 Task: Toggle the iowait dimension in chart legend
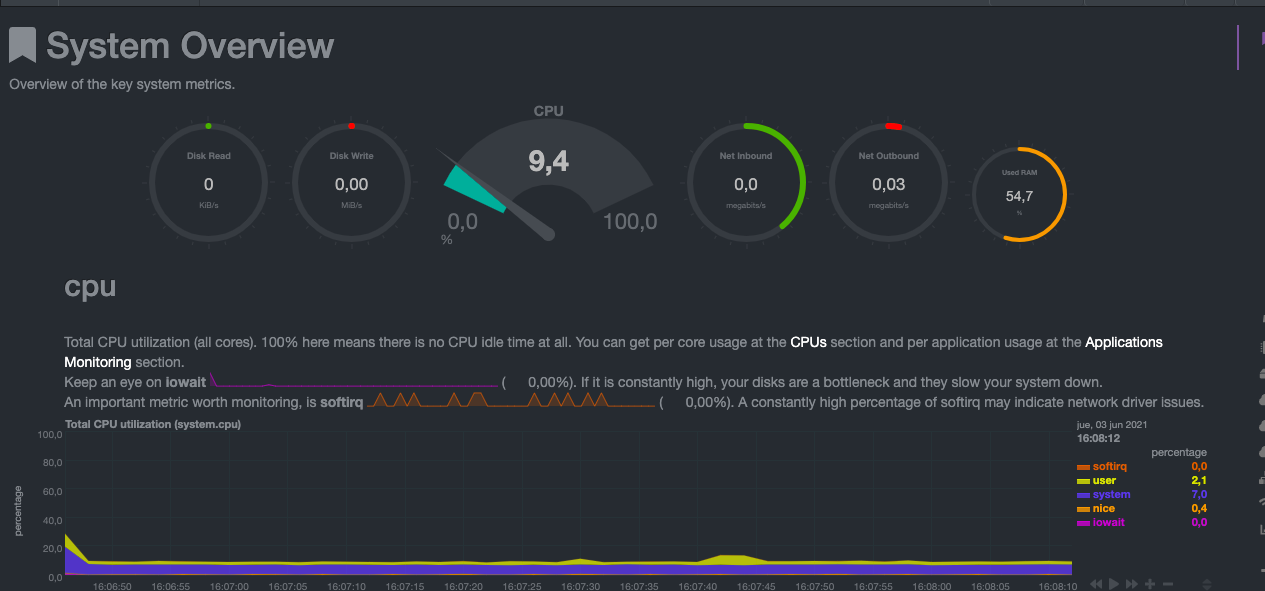1108,523
